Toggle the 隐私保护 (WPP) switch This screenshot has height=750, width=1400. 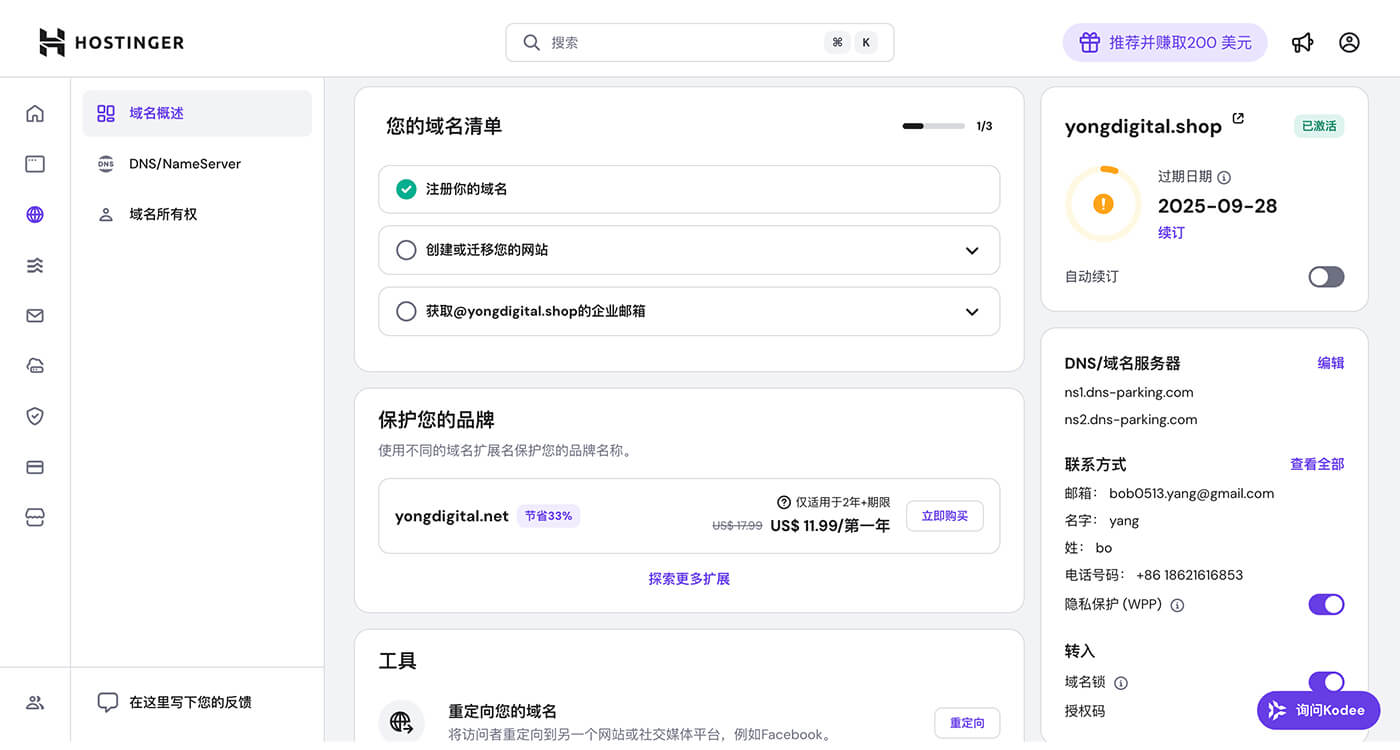click(1326, 604)
